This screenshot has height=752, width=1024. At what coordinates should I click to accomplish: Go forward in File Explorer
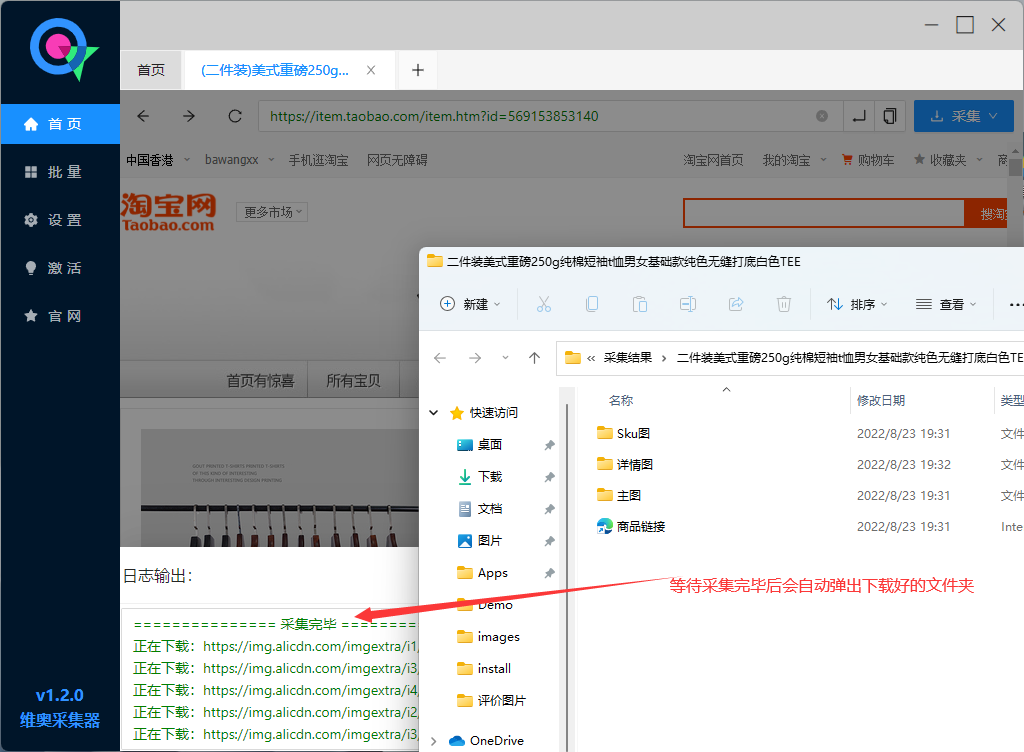(475, 358)
